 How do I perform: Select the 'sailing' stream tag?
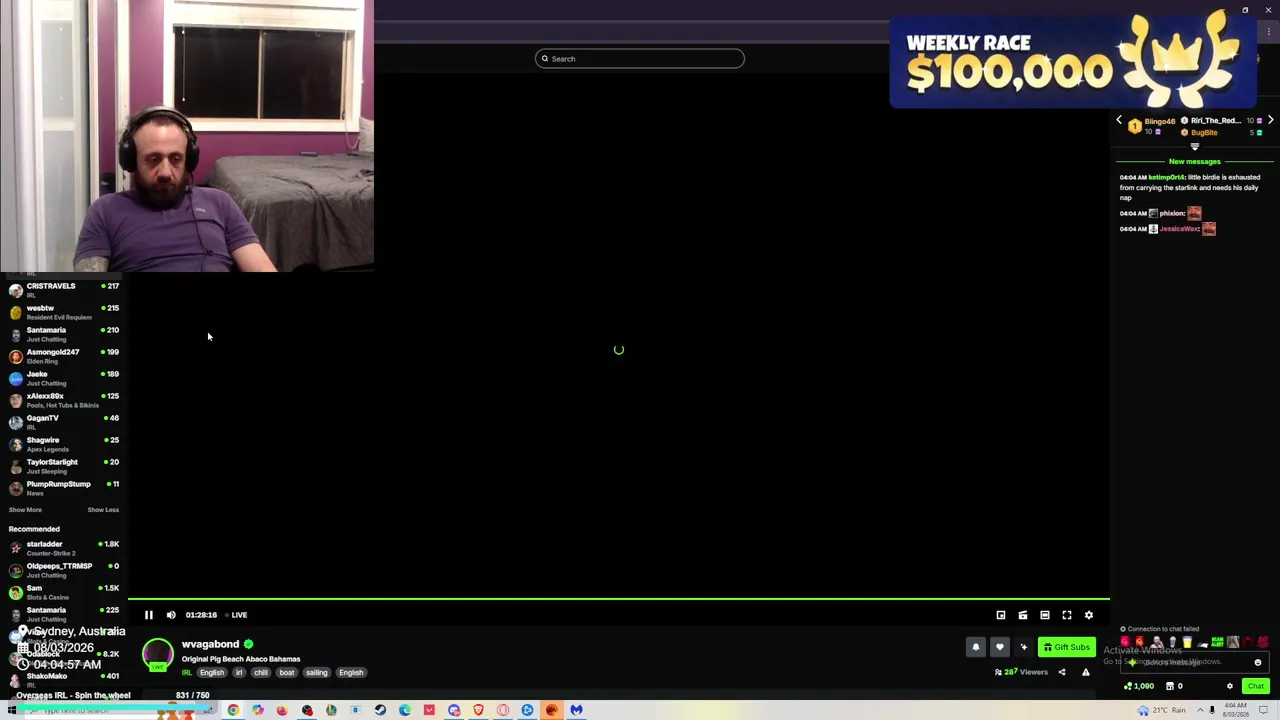point(317,672)
